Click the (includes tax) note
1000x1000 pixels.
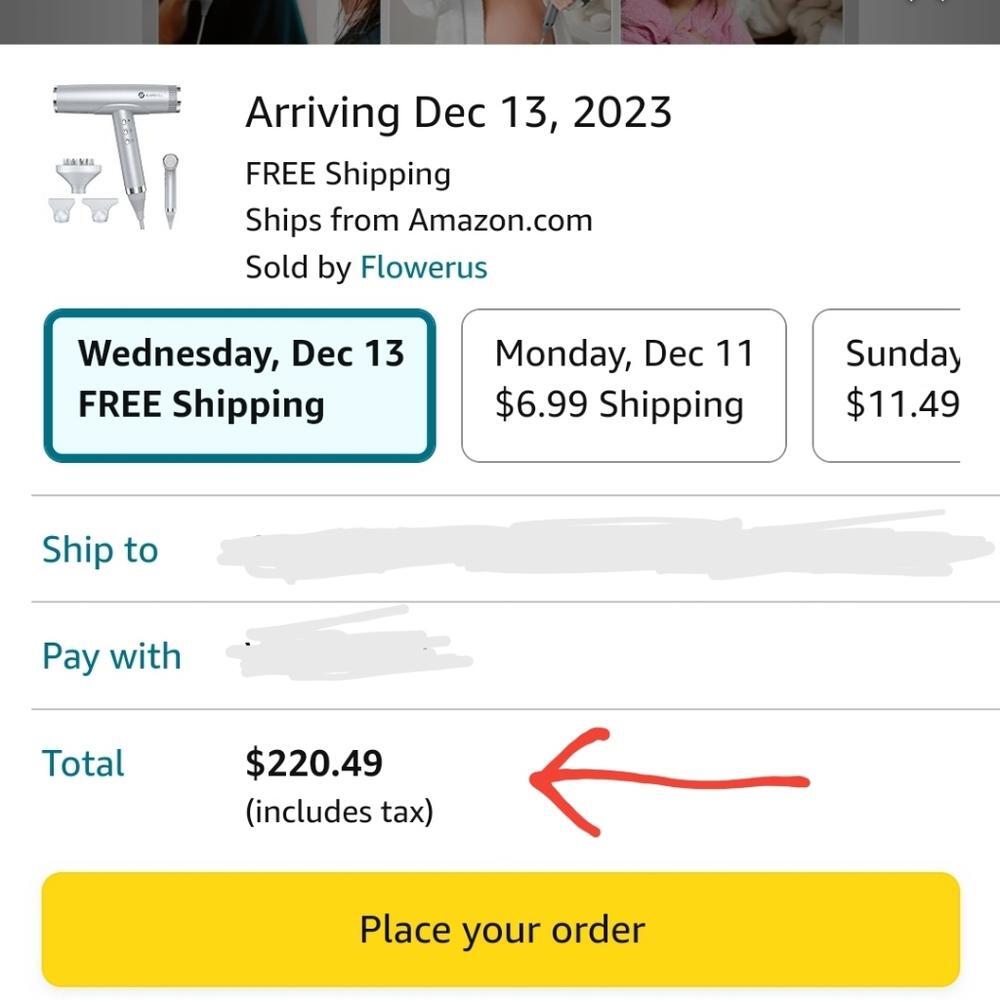pyautogui.click(x=339, y=811)
